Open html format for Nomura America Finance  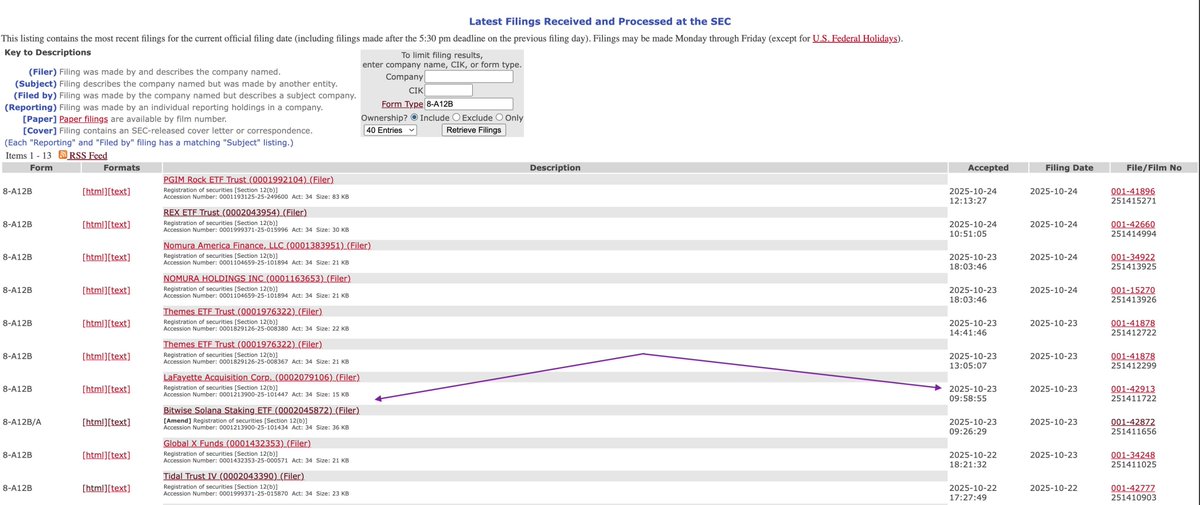pyautogui.click(x=95, y=257)
